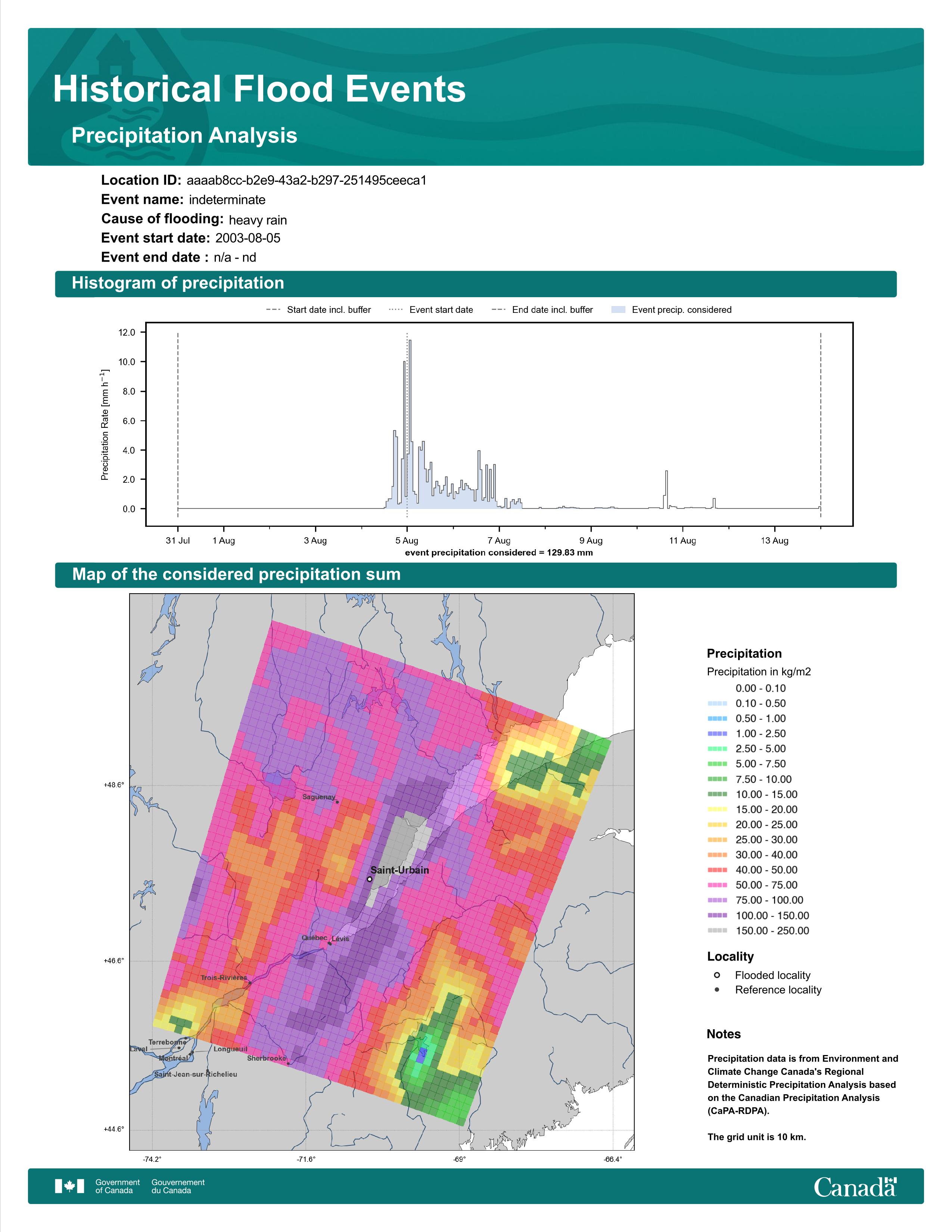Image resolution: width=952 pixels, height=1232 pixels.
Task: Select the 100.00 - 150.00 purple swatch
Action: pyautogui.click(x=718, y=915)
